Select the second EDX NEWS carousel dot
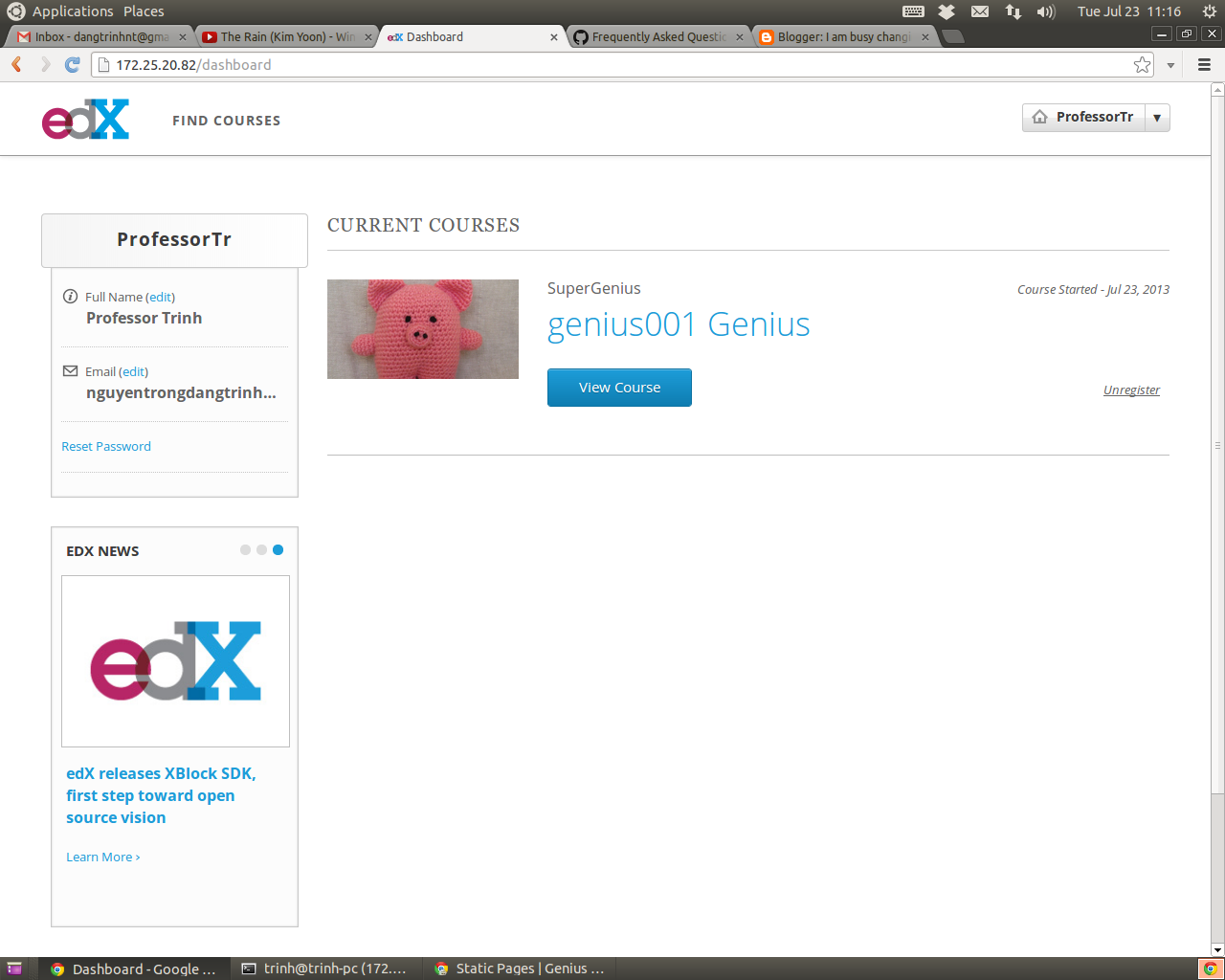 coord(261,549)
